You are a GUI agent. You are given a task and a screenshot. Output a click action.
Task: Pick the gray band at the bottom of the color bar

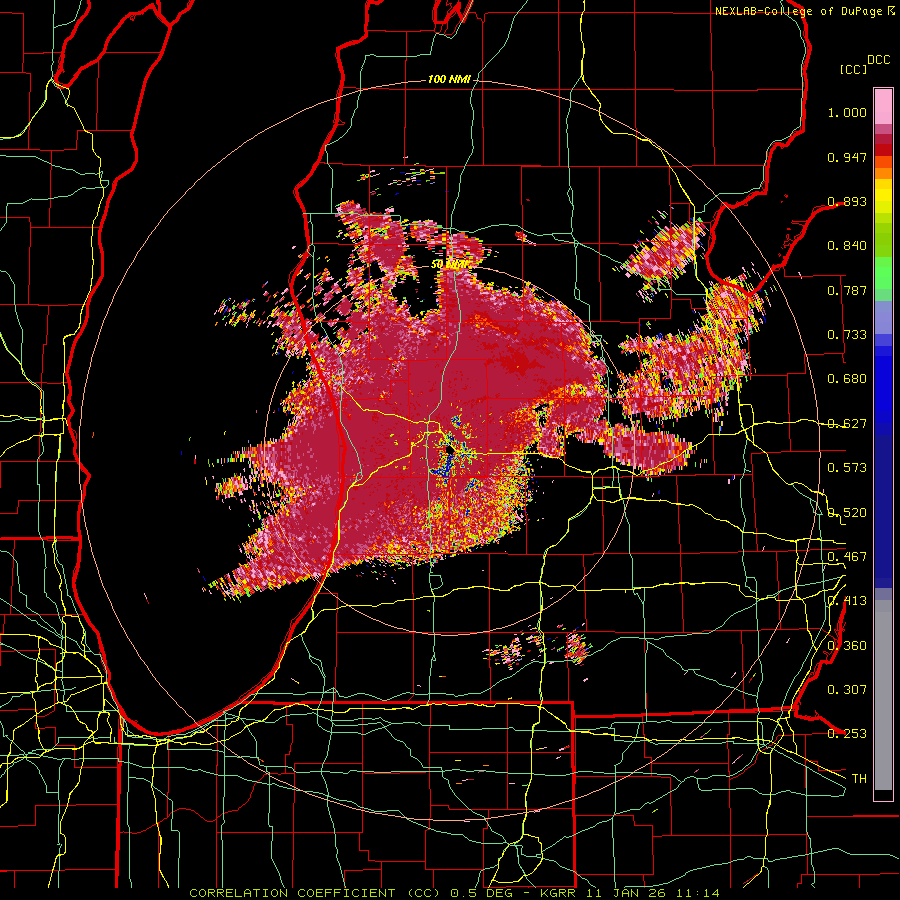click(883, 695)
